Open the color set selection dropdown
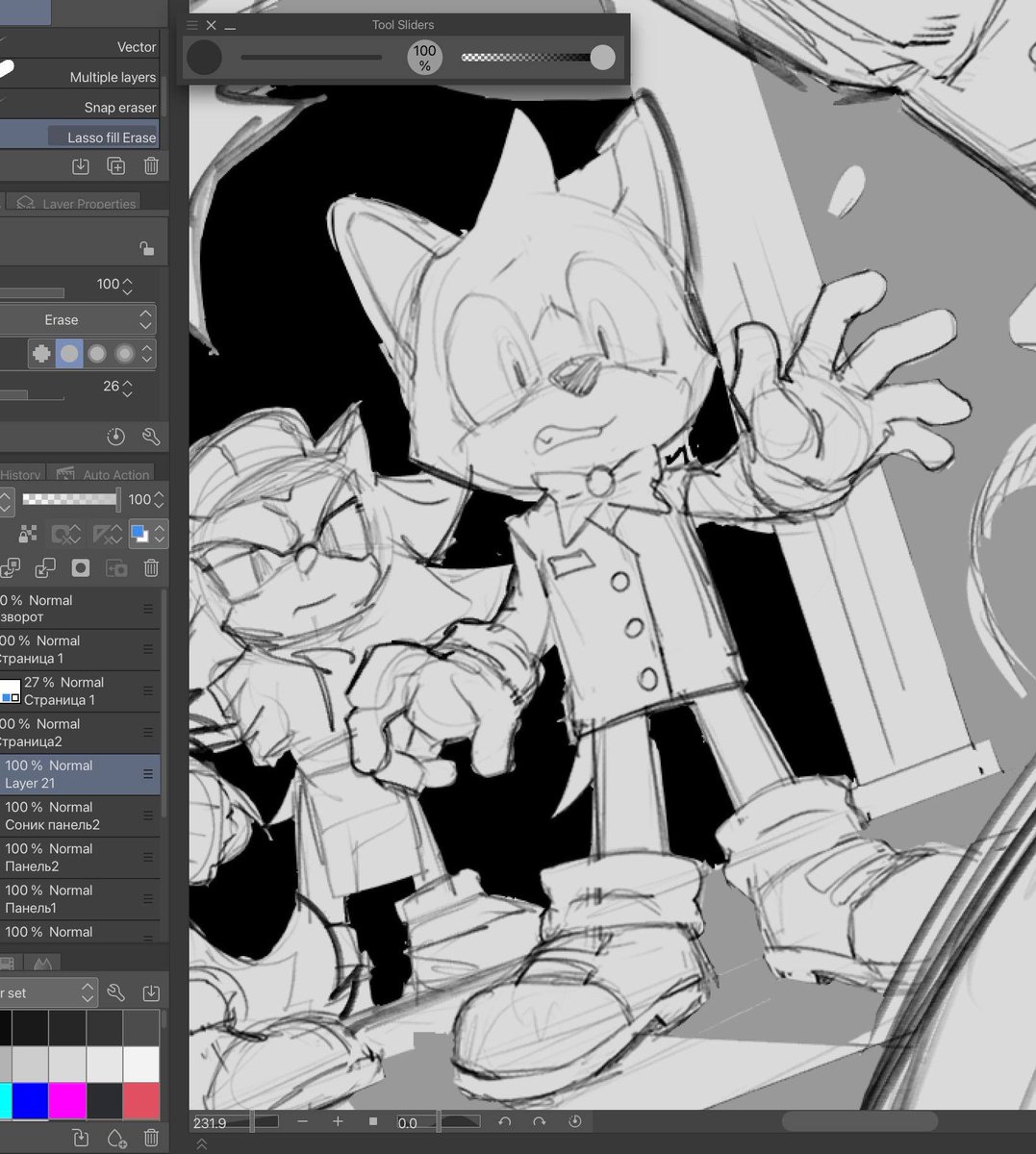Image resolution: width=1036 pixels, height=1154 pixels. pyautogui.click(x=48, y=992)
